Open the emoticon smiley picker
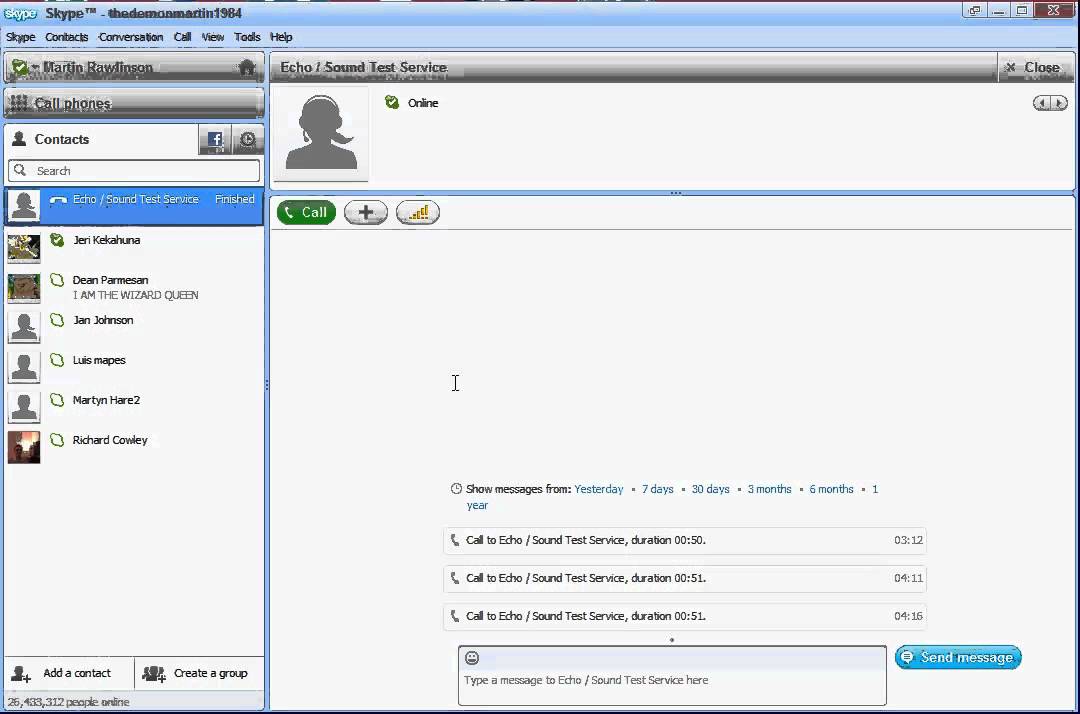The width and height of the screenshot is (1080, 714). [x=472, y=658]
